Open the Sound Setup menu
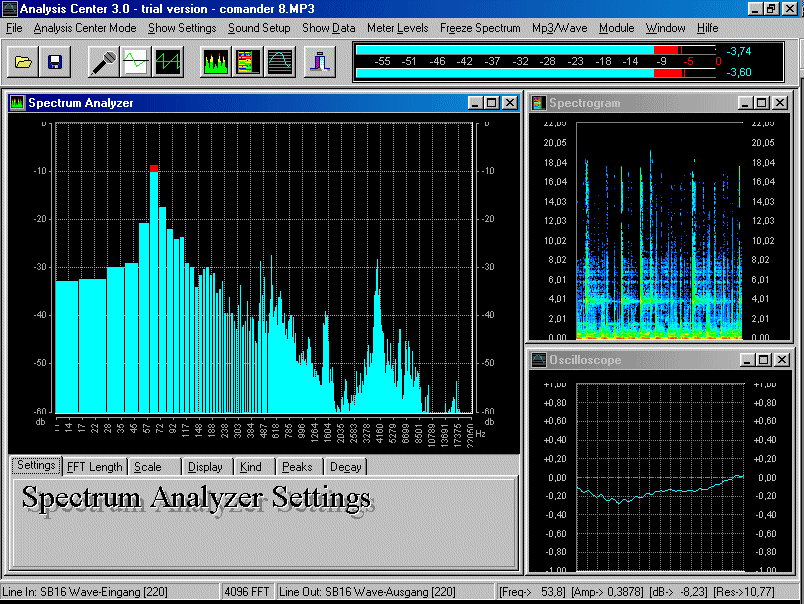The width and height of the screenshot is (804, 604). click(x=259, y=28)
